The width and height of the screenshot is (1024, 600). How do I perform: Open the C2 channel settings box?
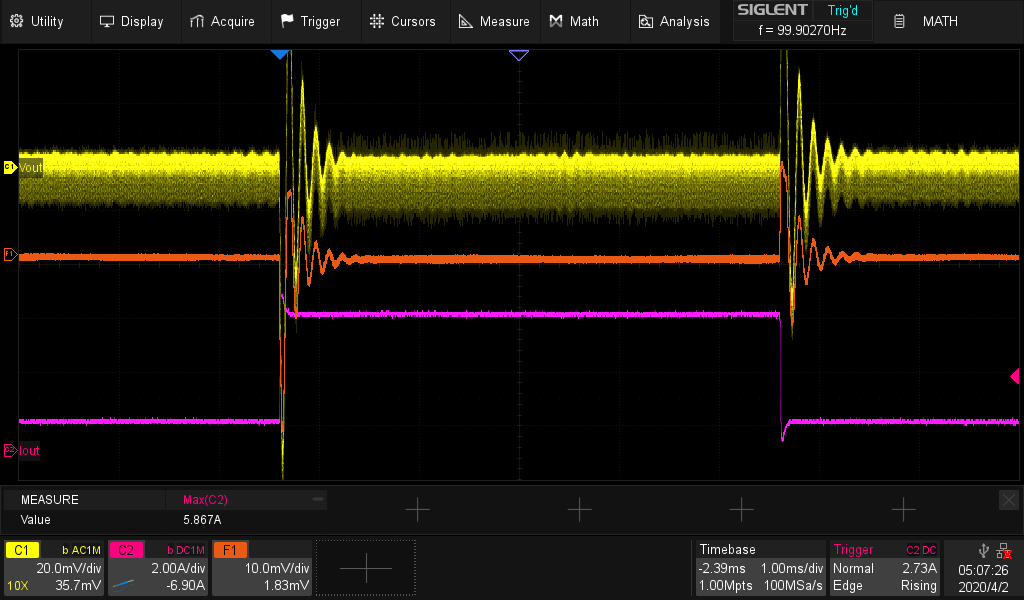point(157,568)
